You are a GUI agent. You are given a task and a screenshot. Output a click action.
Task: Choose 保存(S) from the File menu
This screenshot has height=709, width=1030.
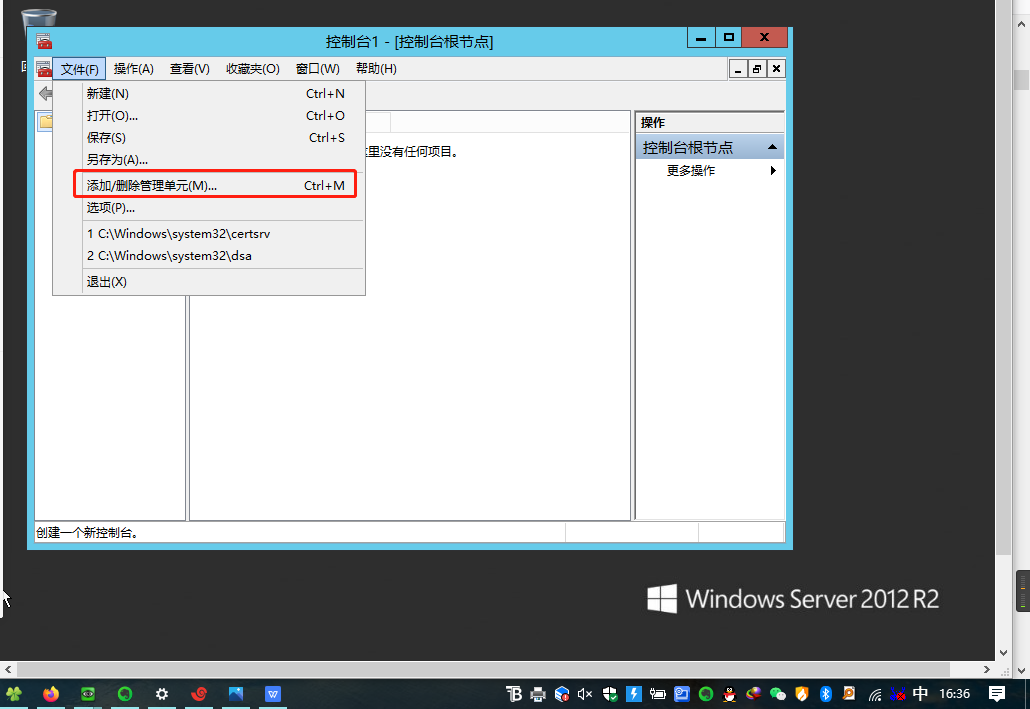point(215,137)
